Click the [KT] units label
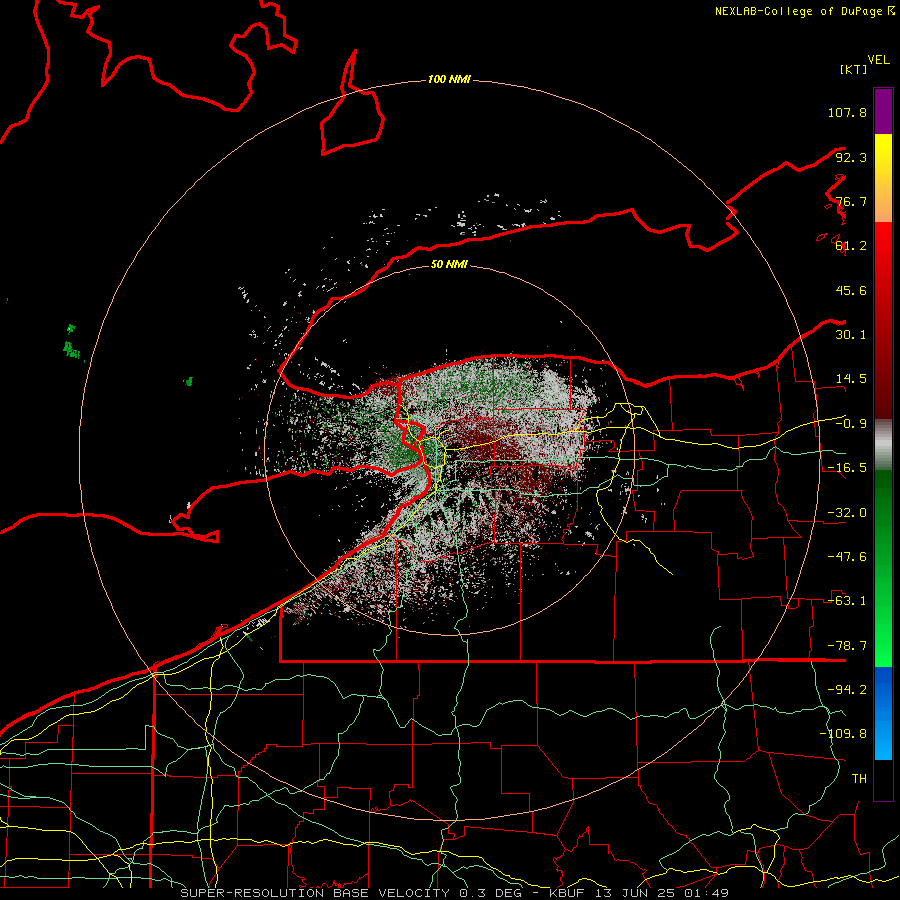 tap(853, 69)
